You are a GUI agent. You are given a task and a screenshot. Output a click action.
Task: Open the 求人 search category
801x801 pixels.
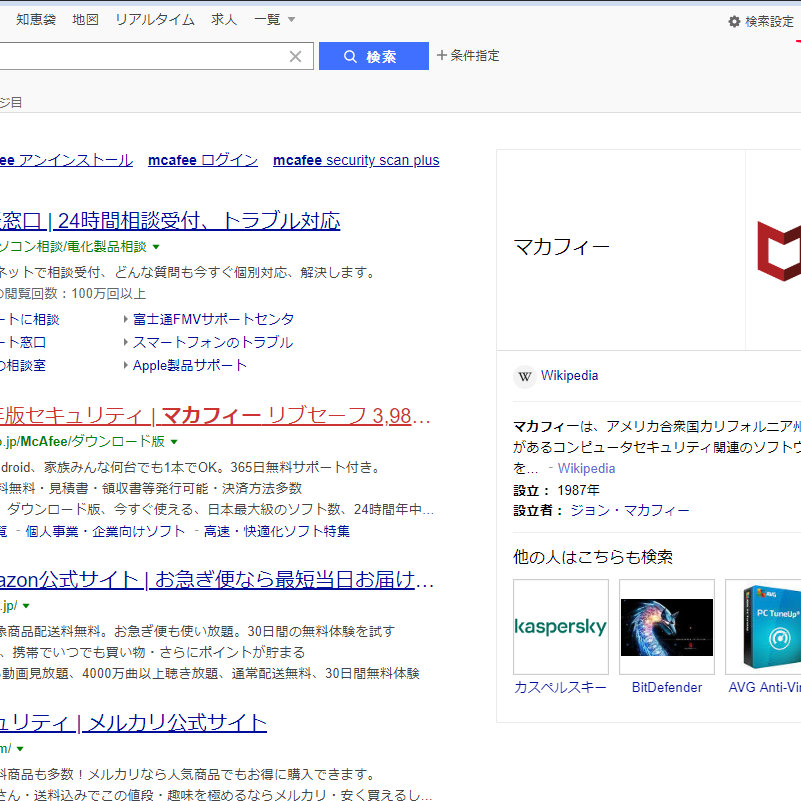point(222,18)
